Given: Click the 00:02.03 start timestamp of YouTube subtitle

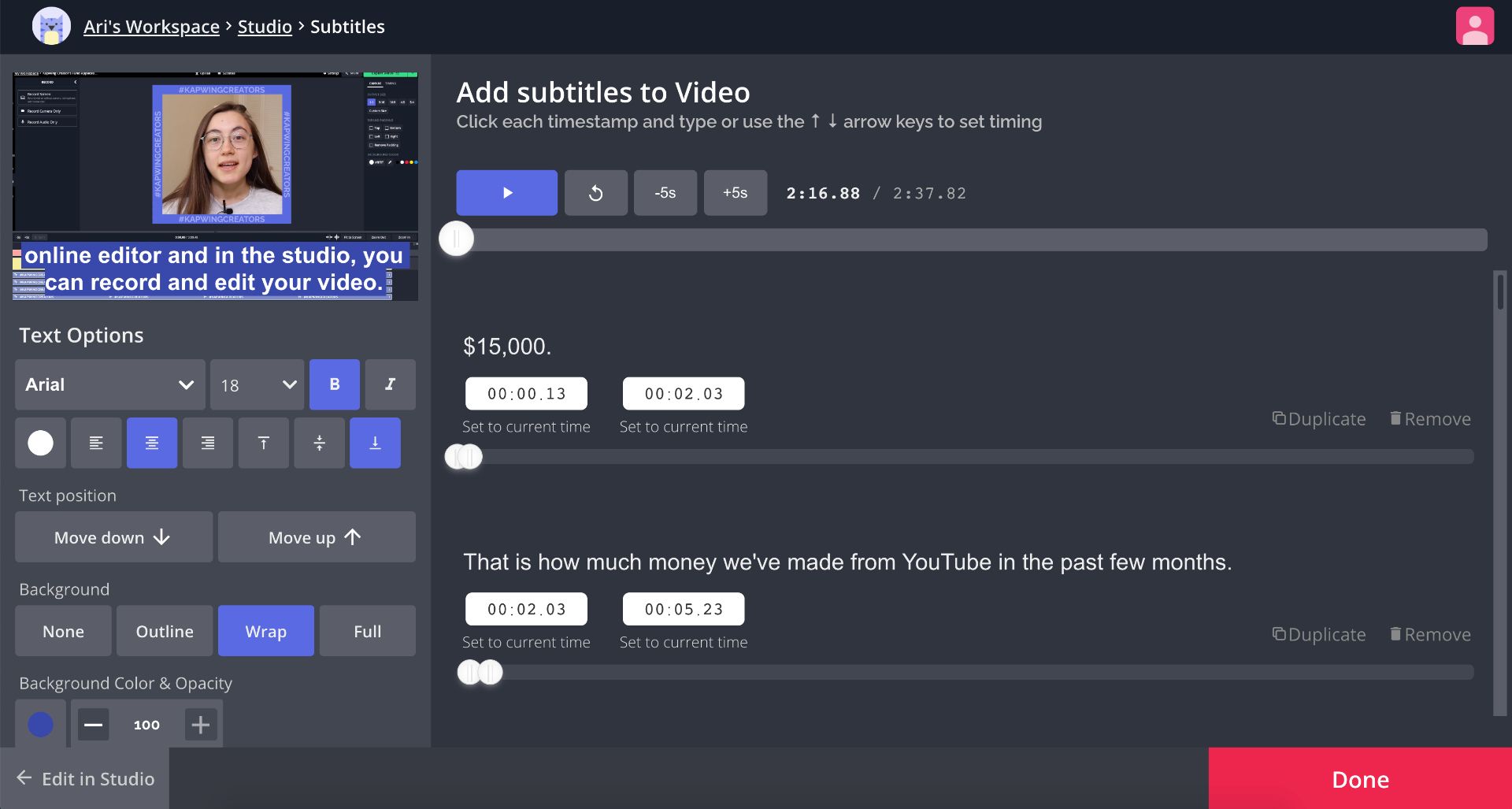Looking at the screenshot, I should (x=526, y=609).
